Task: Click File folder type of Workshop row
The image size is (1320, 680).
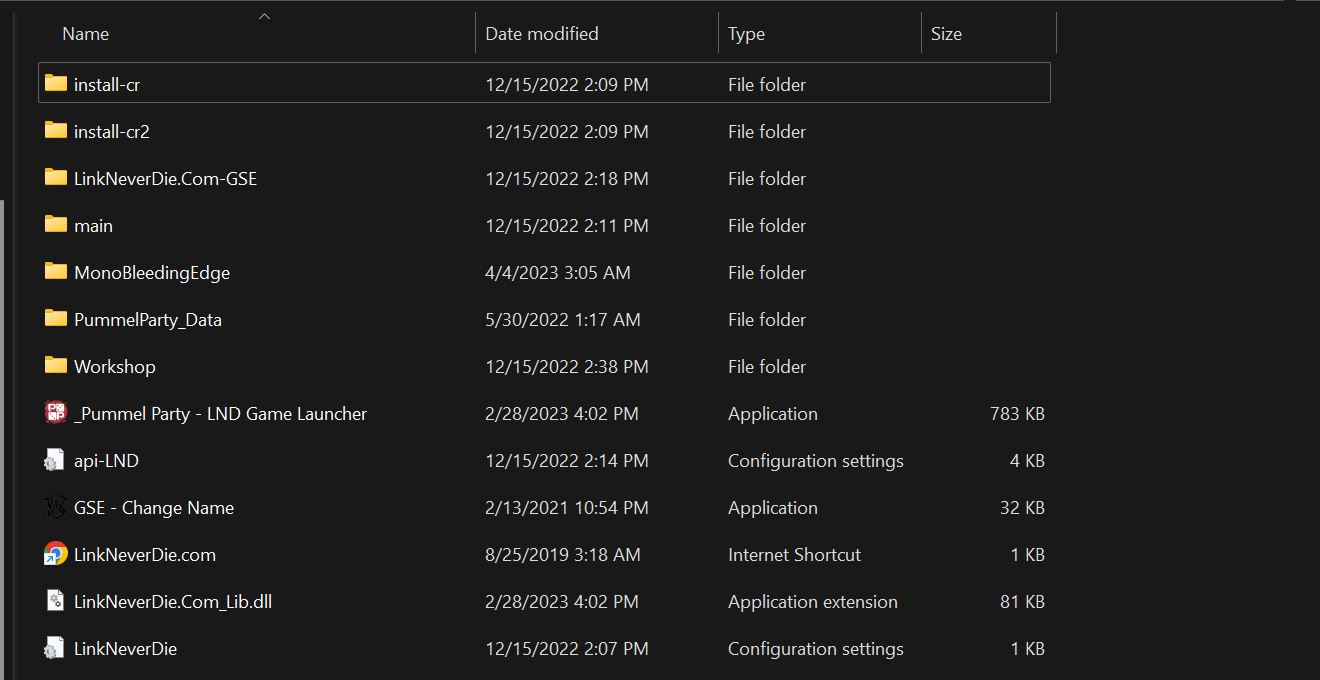Action: point(767,367)
